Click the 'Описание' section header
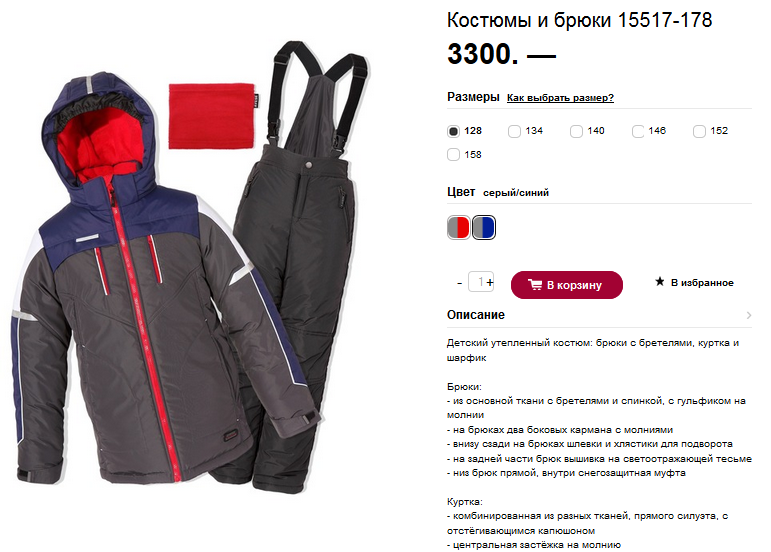Image resolution: width=771 pixels, height=552 pixels. click(475, 315)
